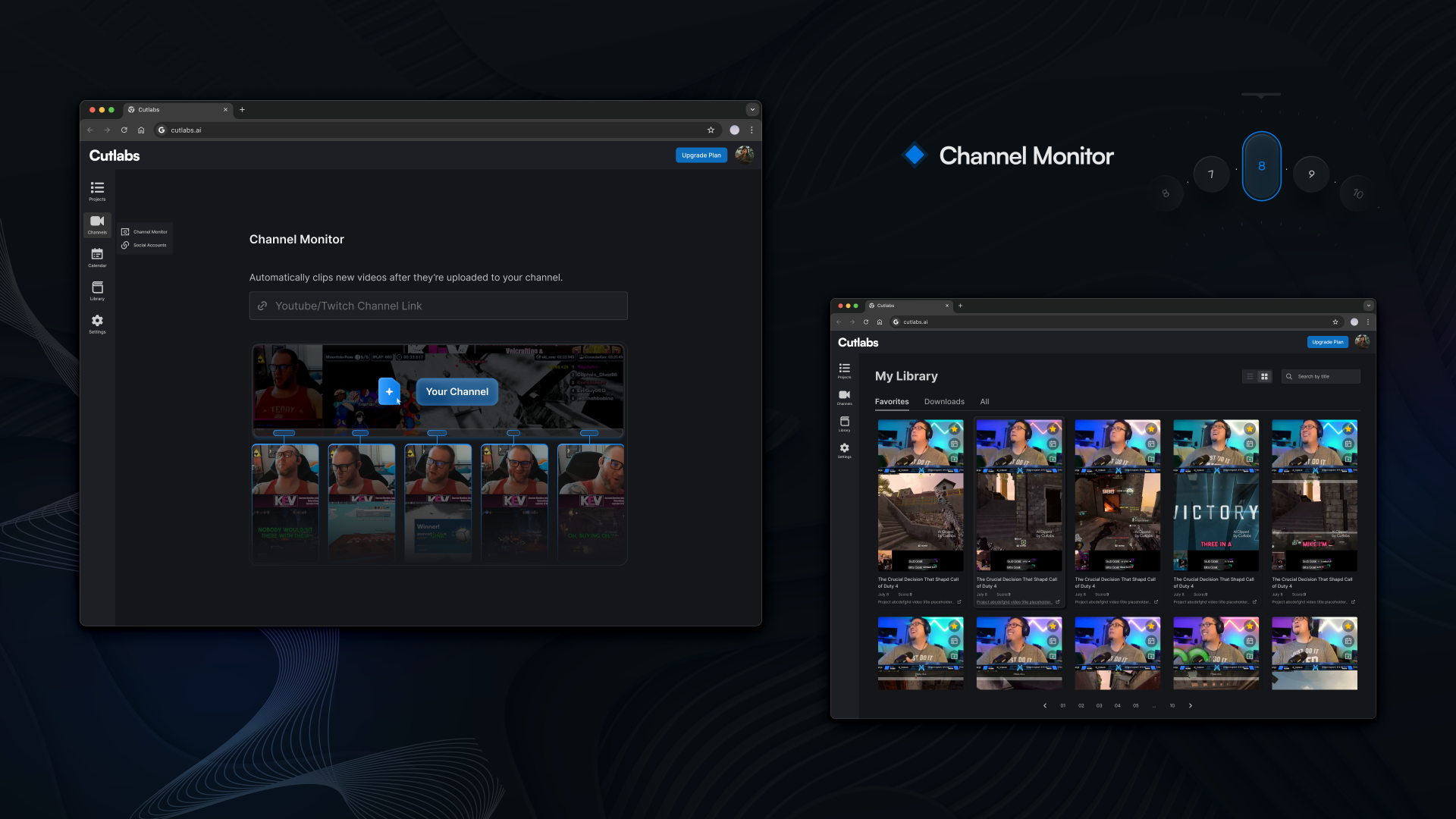Switch to the Favorites tab
Viewport: 1456px width, 819px height.
coord(892,402)
